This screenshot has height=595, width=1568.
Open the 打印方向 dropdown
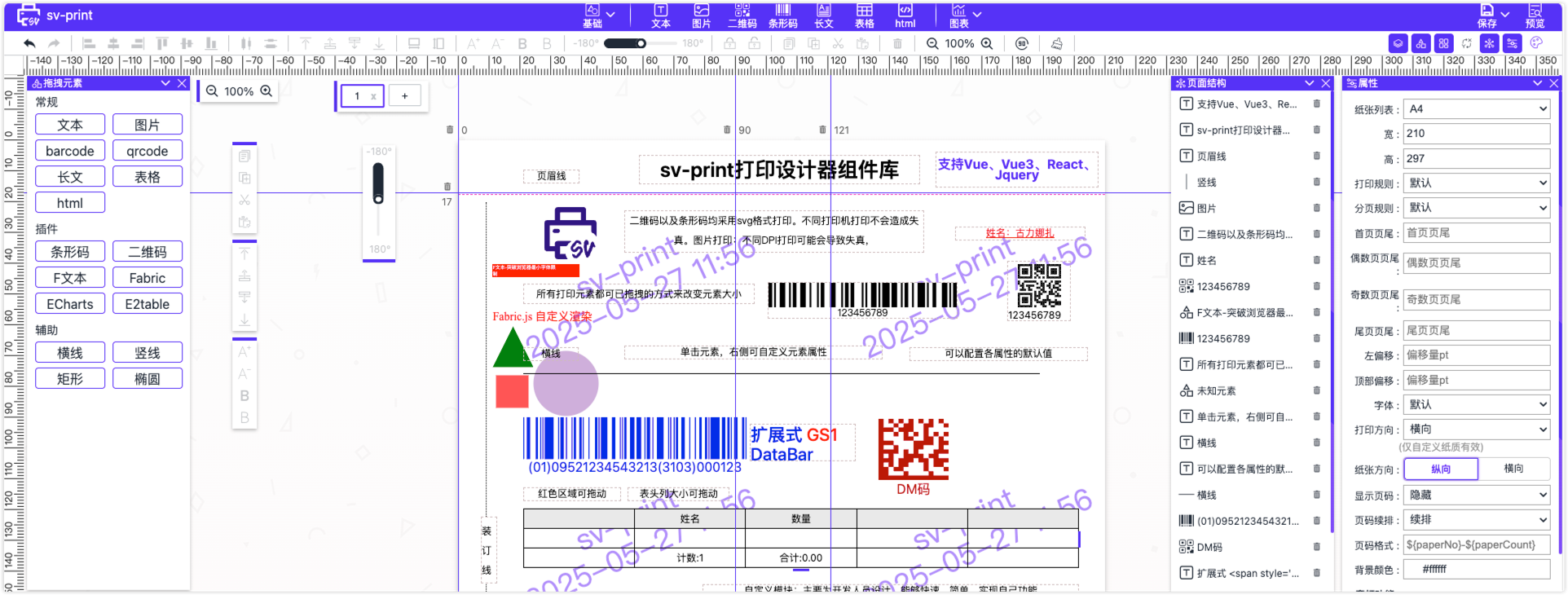1476,429
